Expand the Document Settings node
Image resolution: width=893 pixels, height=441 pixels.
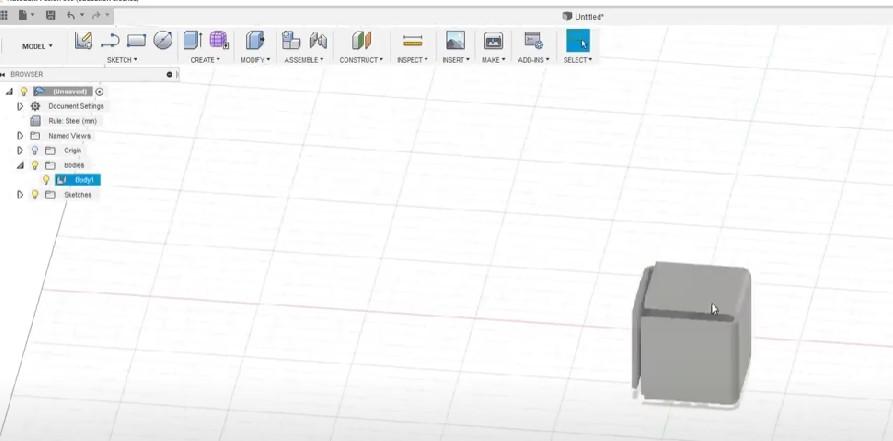(x=20, y=106)
